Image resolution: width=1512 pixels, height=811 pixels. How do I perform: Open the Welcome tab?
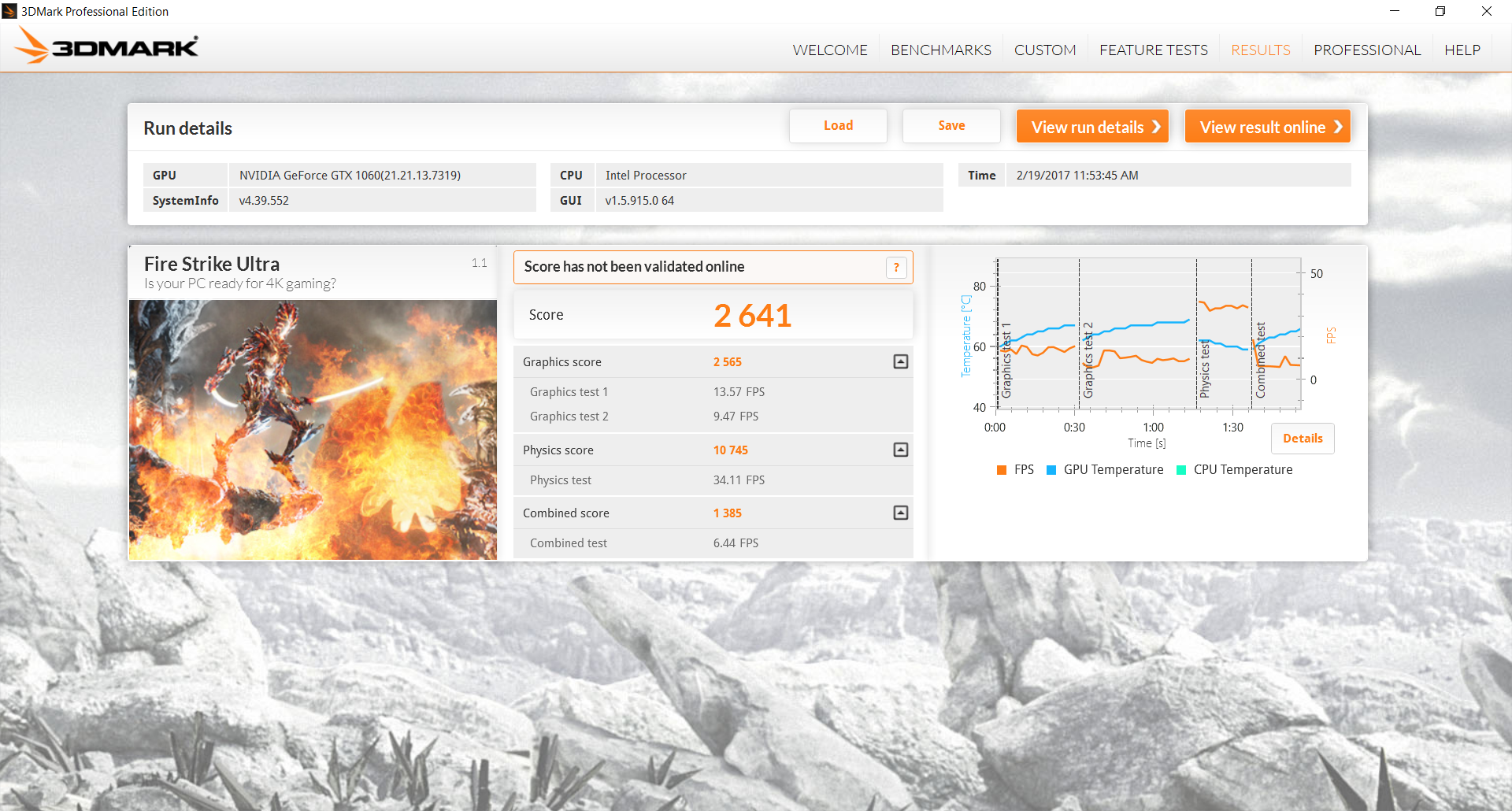[x=830, y=50]
